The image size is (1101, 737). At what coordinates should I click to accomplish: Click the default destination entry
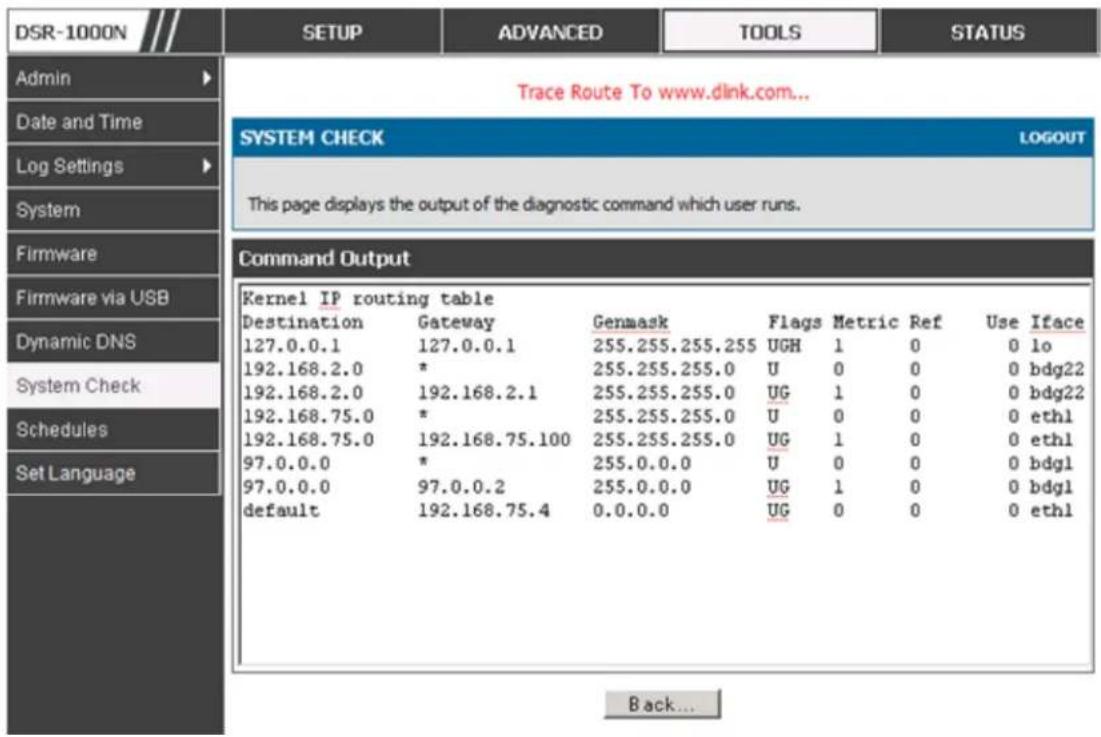tap(281, 511)
